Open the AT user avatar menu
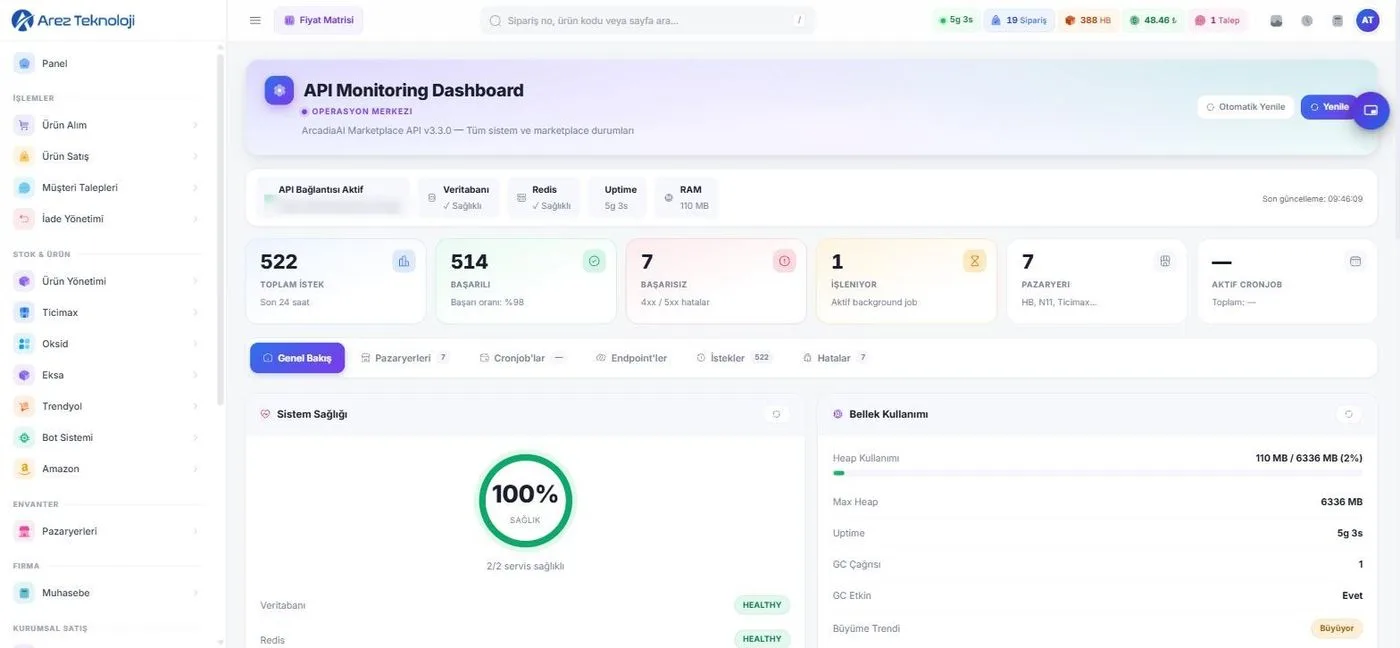 tap(1367, 20)
